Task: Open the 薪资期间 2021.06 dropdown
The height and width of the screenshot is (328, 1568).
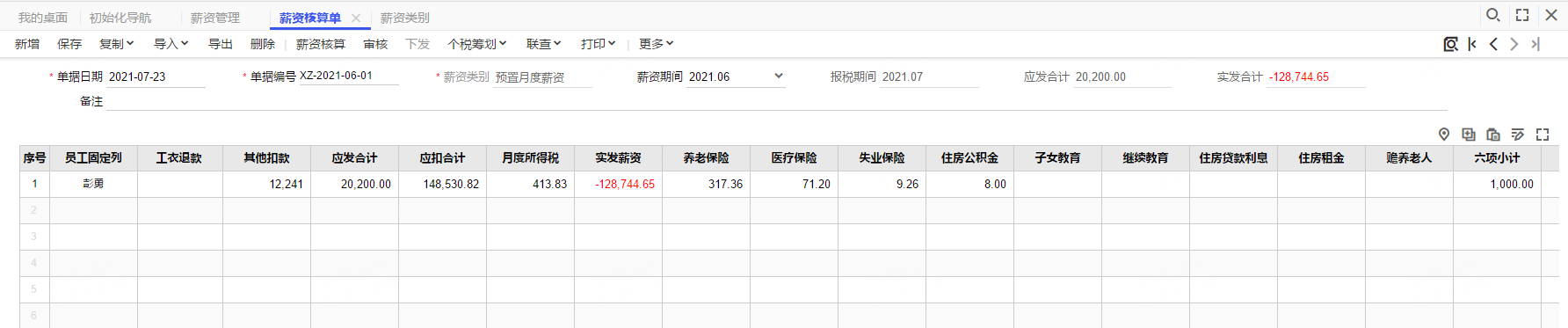Action: pos(779,77)
